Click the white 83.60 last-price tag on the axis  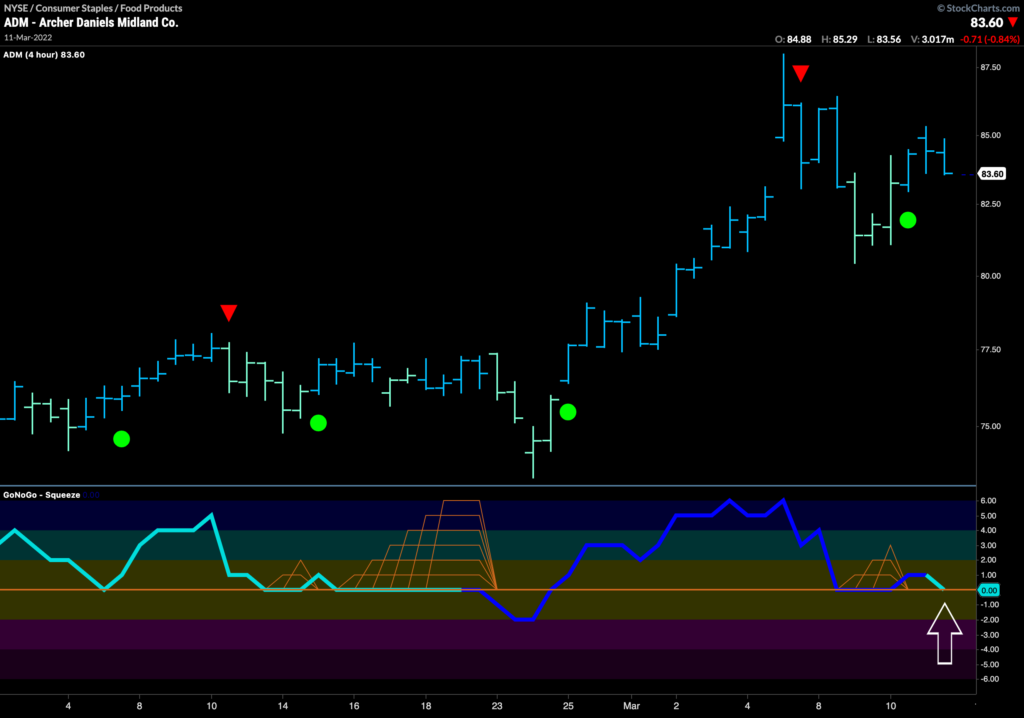pyautogui.click(x=992, y=174)
